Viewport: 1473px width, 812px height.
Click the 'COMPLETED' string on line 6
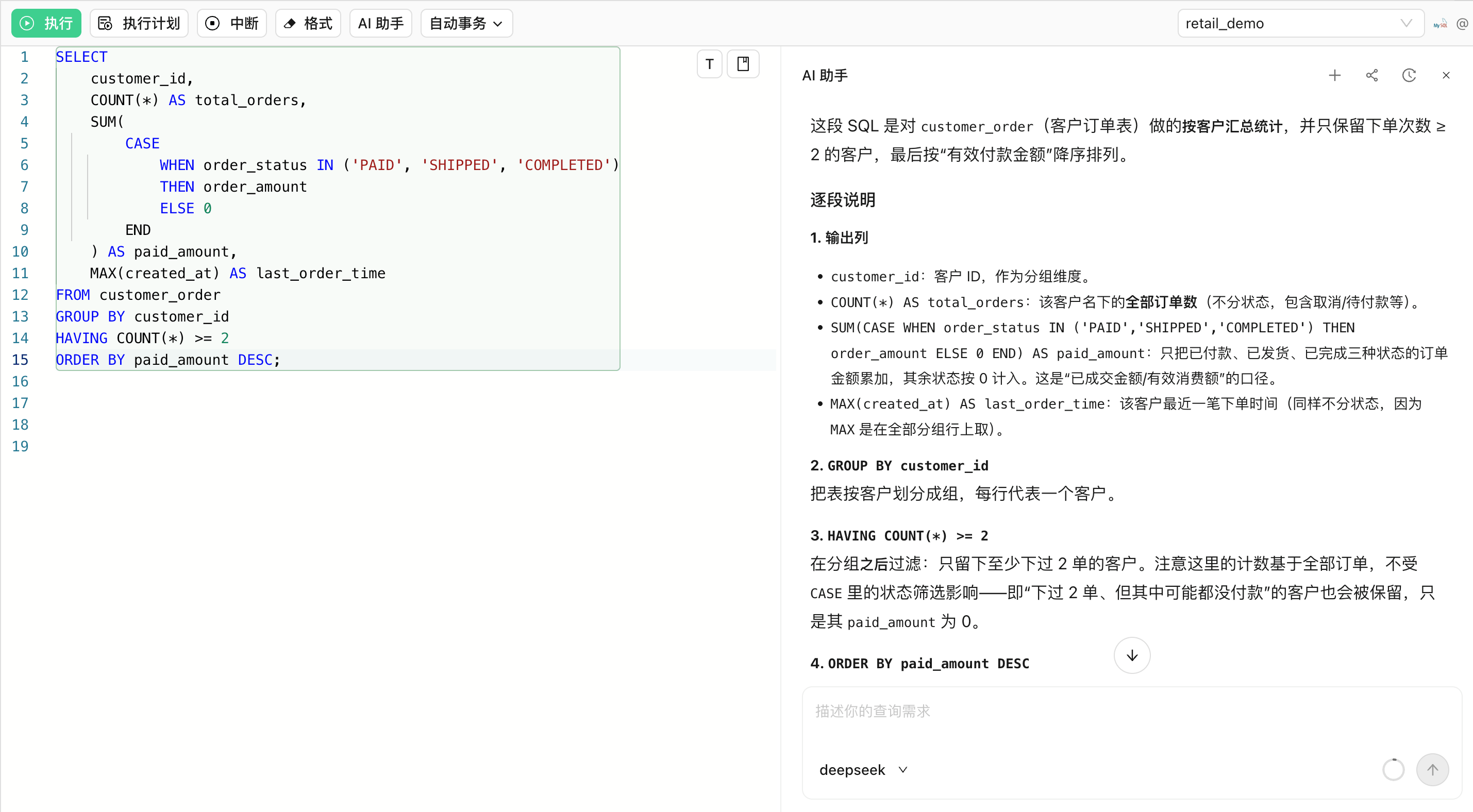563,165
